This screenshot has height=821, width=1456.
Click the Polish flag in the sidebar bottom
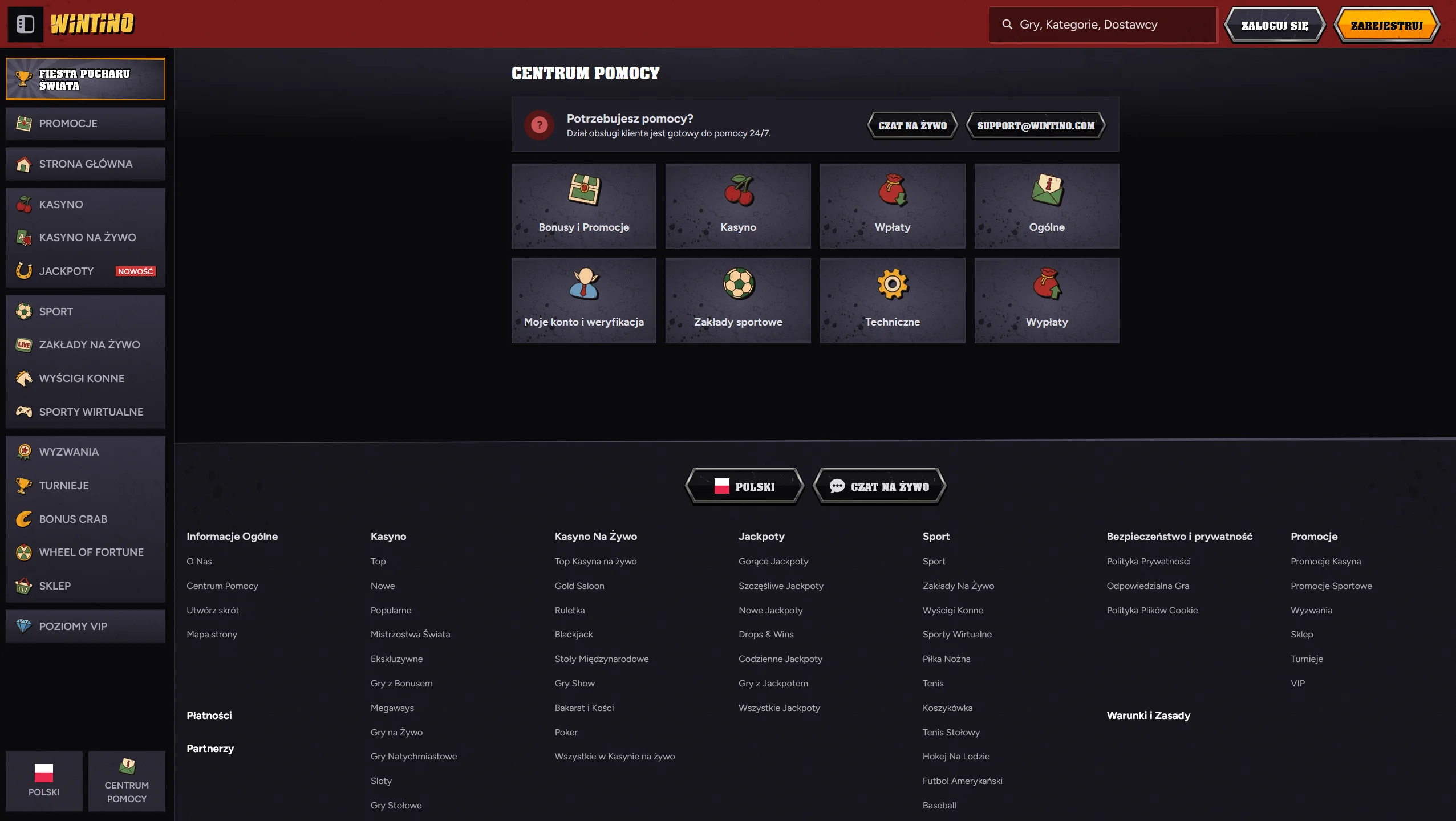[44, 773]
